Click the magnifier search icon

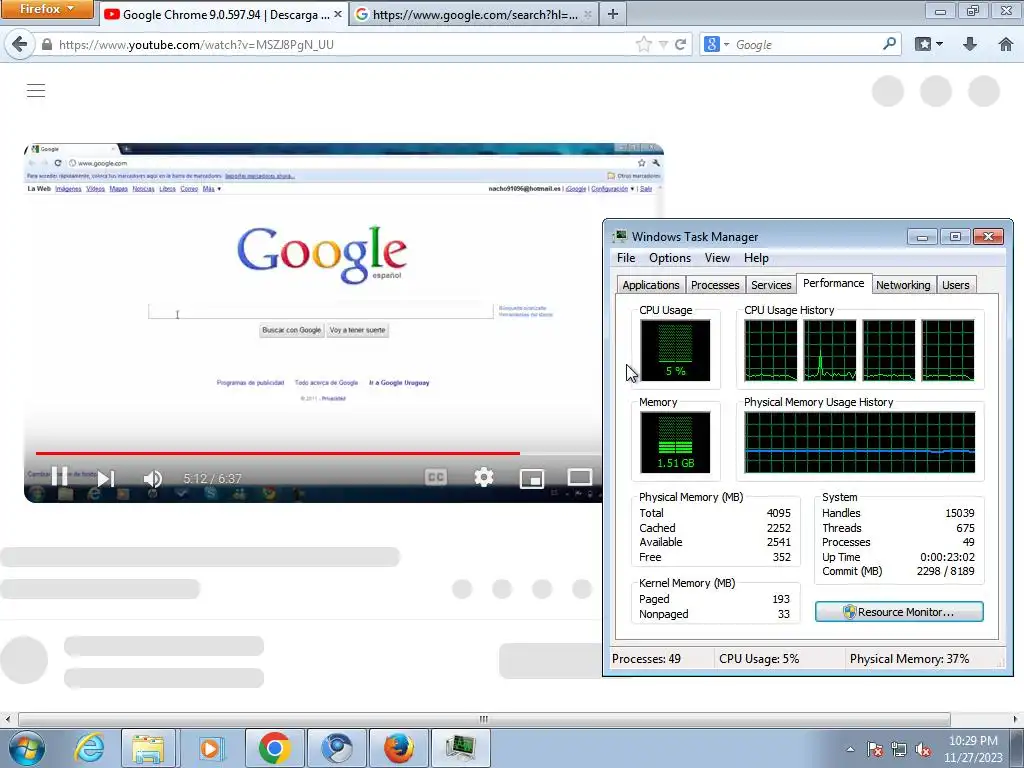(889, 44)
